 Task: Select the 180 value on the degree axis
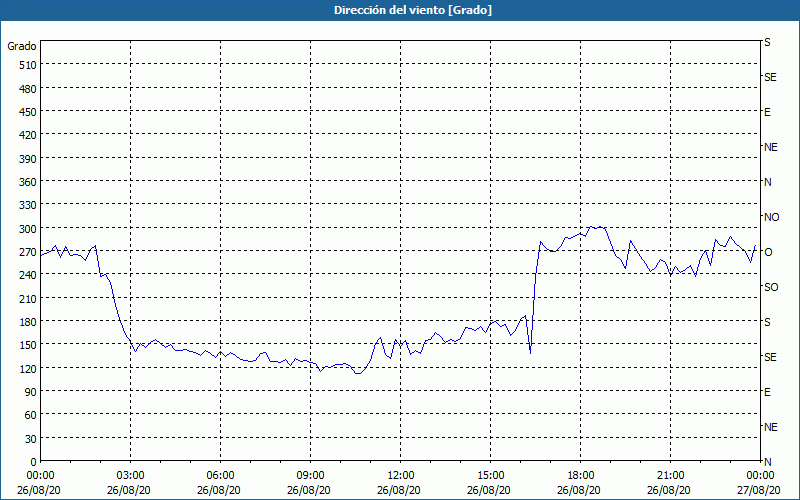(28, 322)
